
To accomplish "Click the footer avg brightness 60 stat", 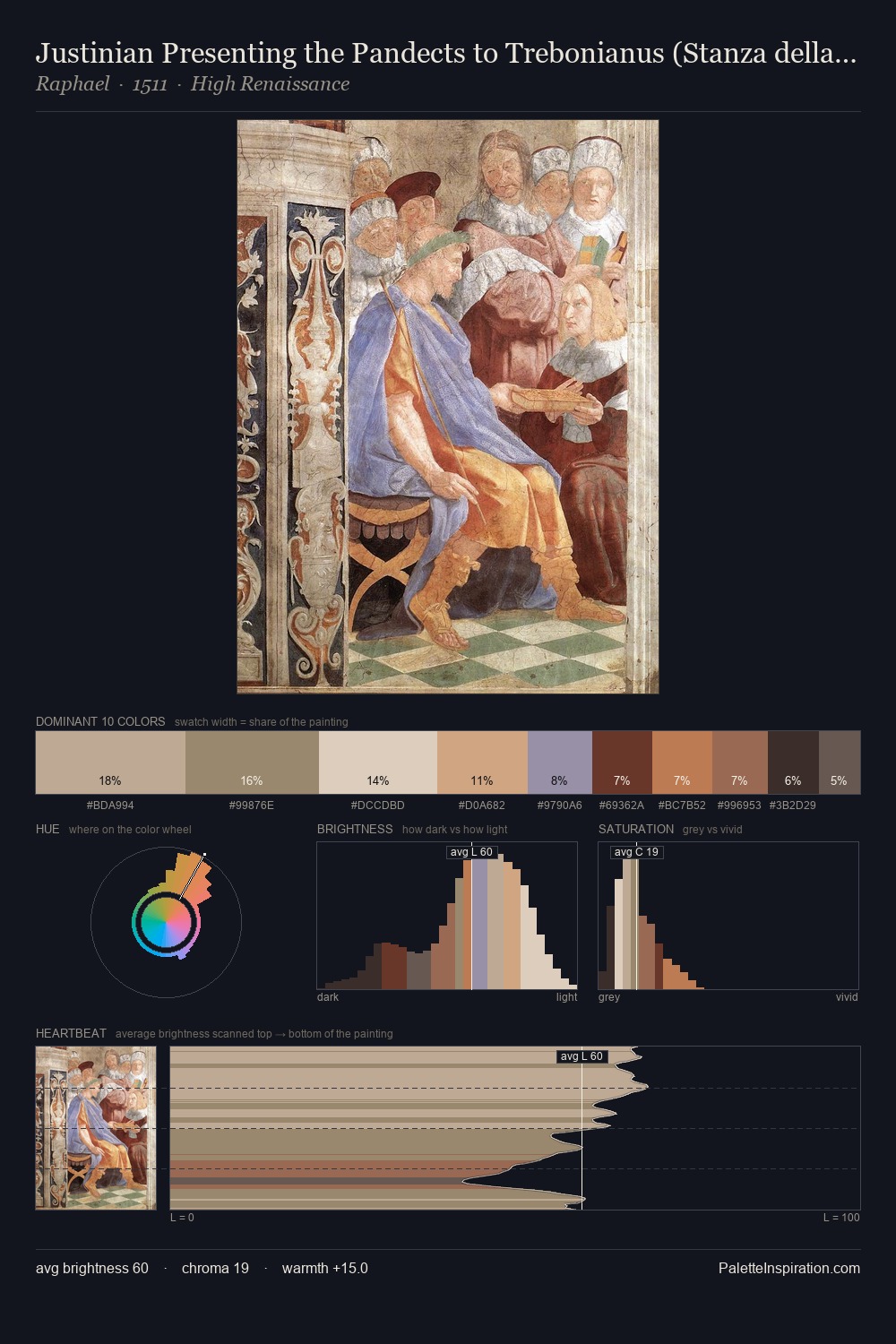I will pyautogui.click(x=92, y=1268).
